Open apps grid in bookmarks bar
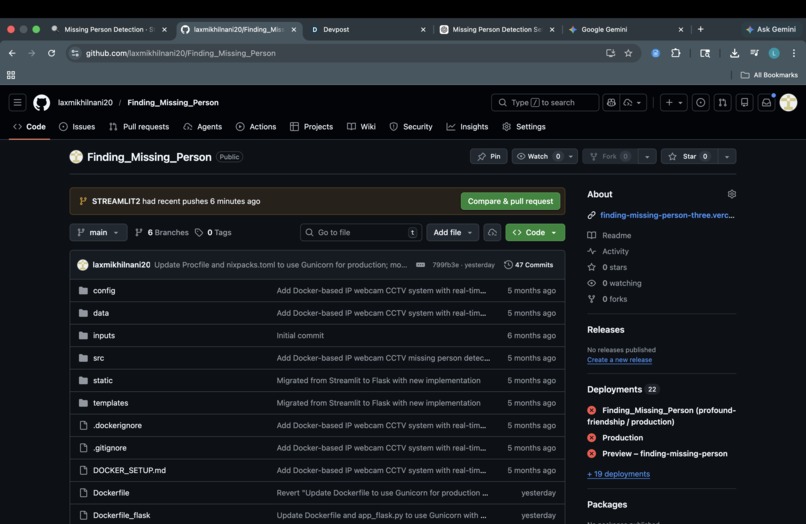806x524 pixels. (x=11, y=75)
